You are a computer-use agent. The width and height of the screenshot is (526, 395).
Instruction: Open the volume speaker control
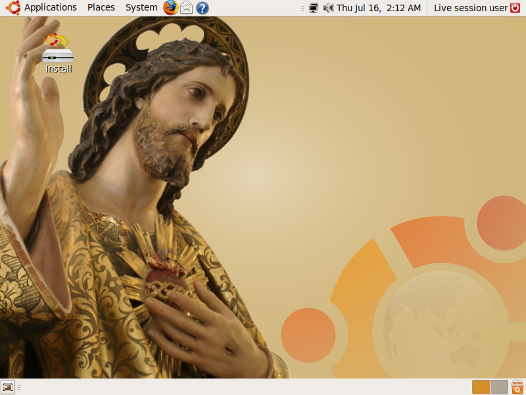pos(328,8)
